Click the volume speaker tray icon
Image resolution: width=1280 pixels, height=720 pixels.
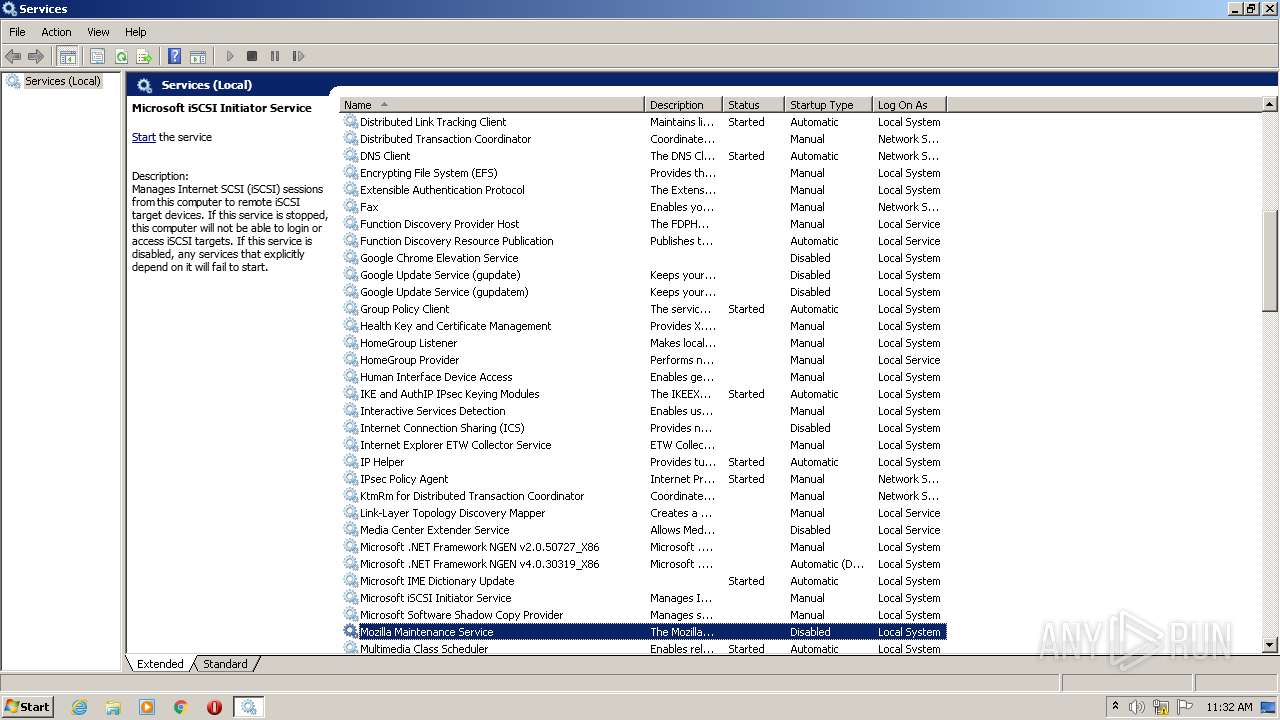click(1137, 707)
